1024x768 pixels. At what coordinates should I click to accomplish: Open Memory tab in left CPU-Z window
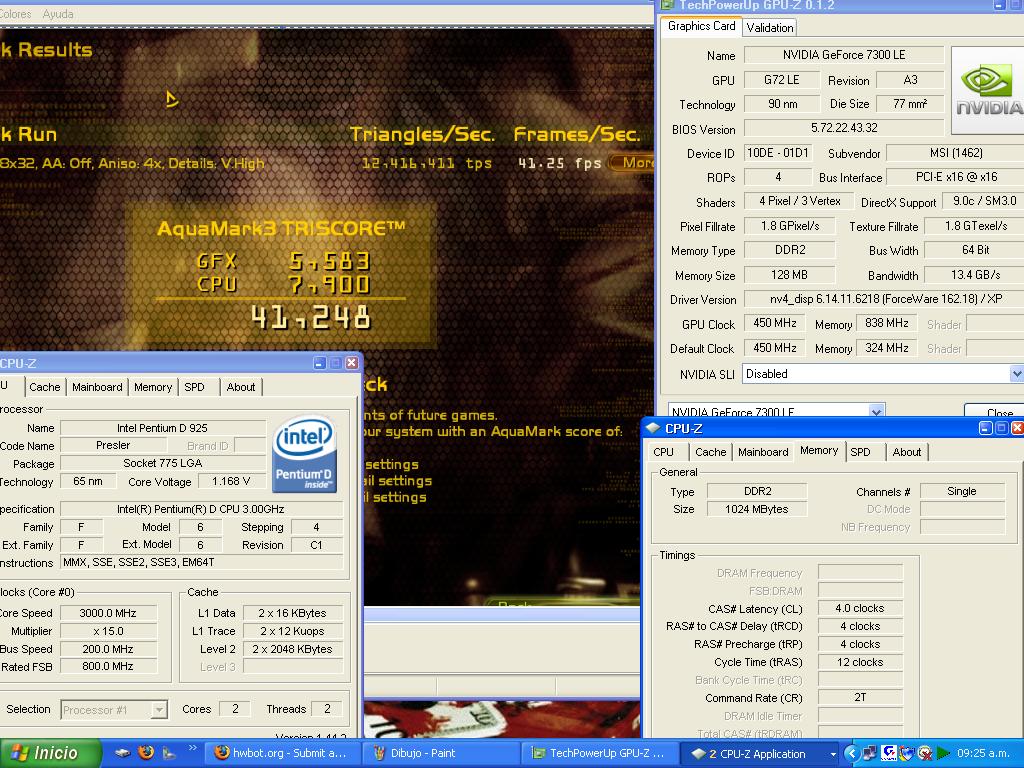tap(153, 387)
